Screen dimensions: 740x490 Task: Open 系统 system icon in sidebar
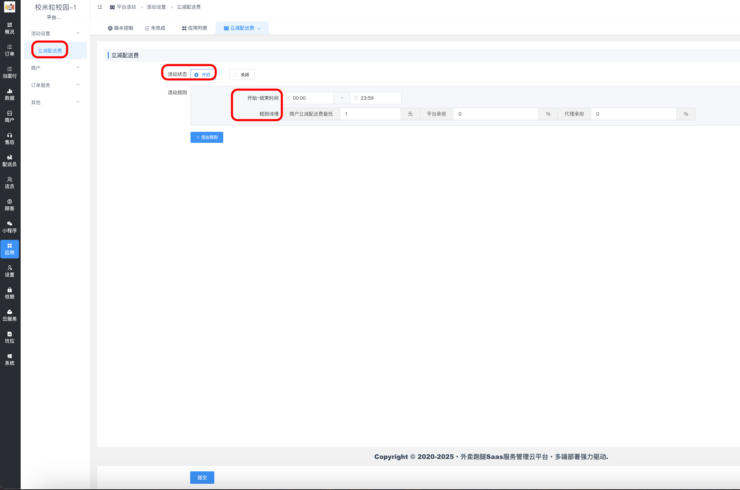click(x=9, y=358)
